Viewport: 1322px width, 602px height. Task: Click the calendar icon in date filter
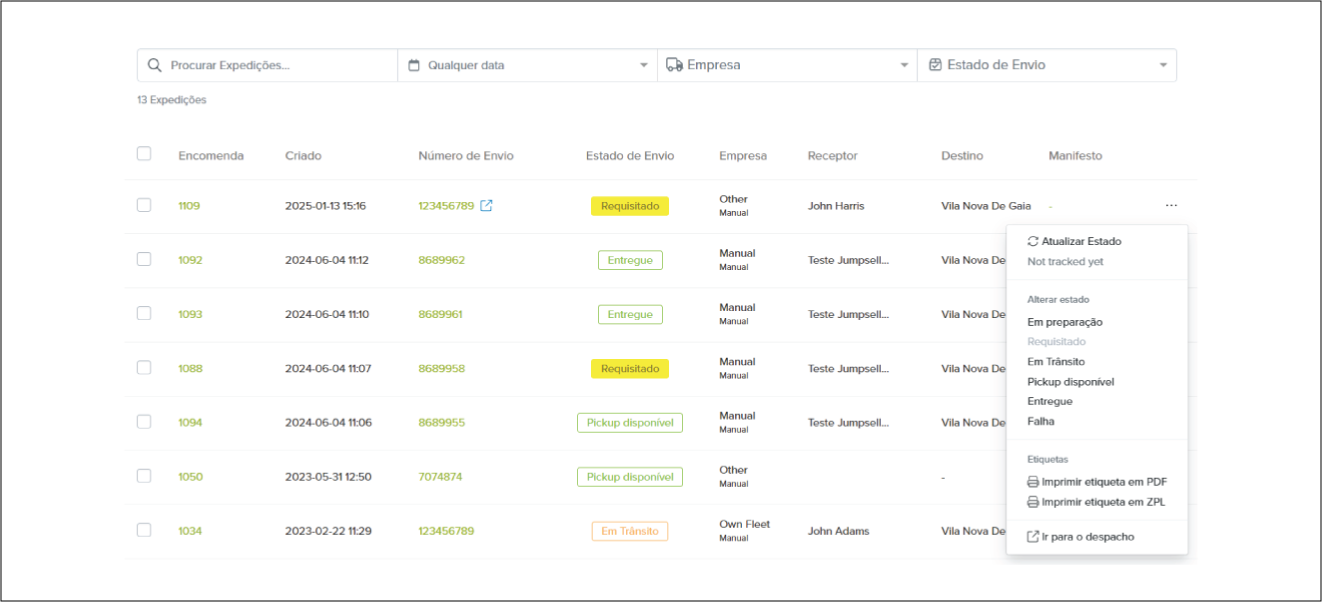point(414,65)
